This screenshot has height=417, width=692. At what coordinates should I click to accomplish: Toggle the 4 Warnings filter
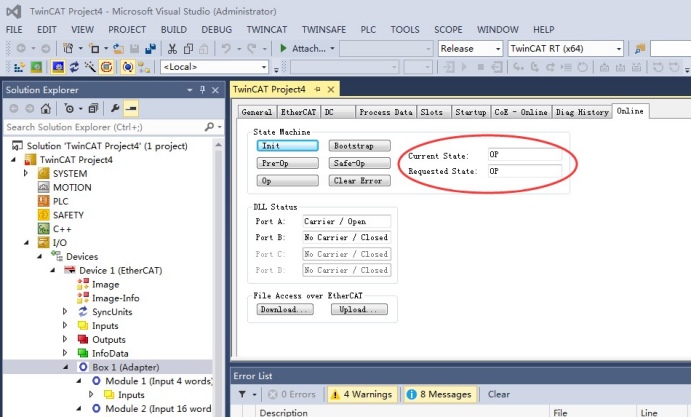pyautogui.click(x=362, y=394)
